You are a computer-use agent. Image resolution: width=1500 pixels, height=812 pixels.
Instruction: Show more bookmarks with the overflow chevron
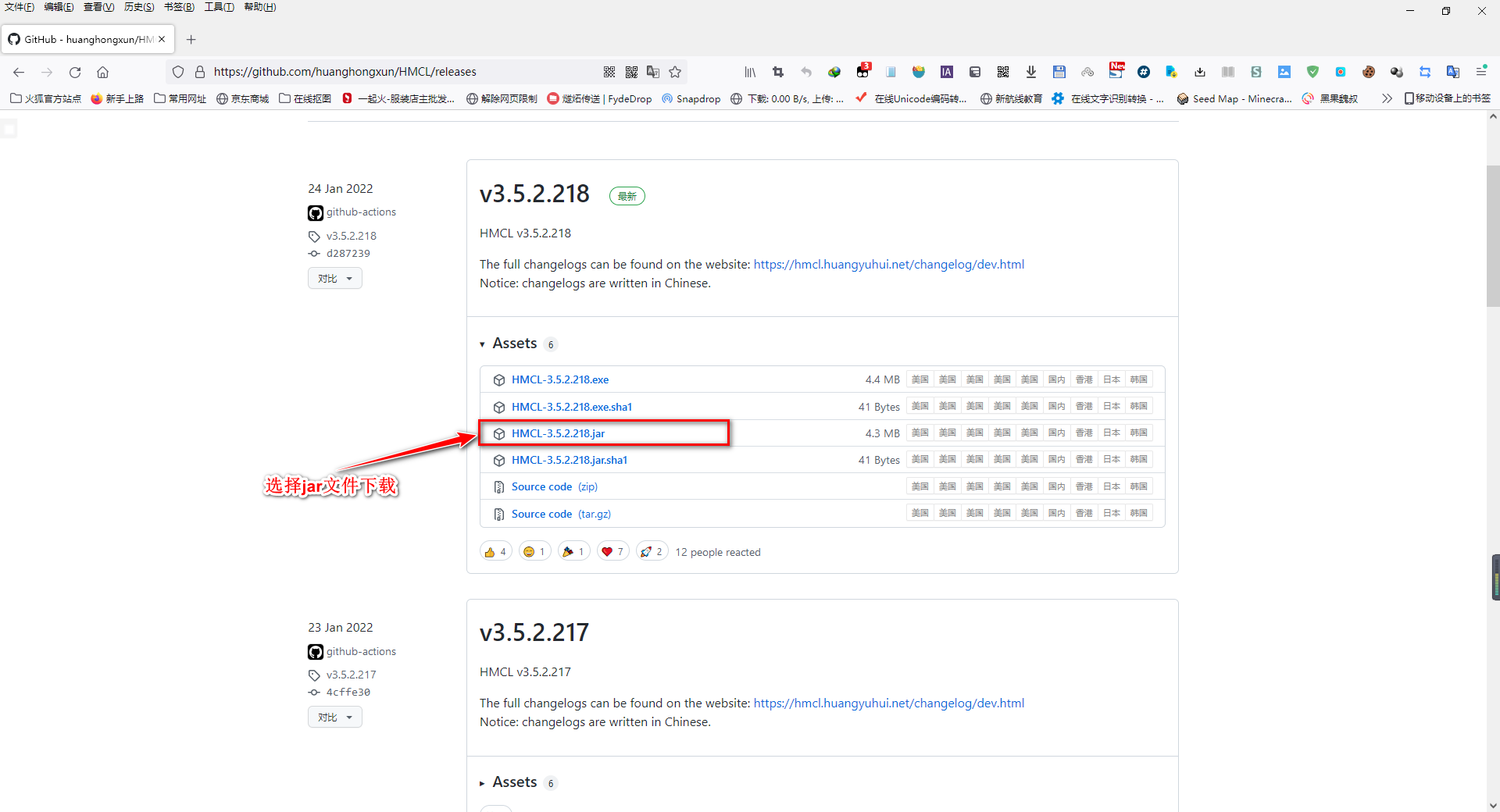pyautogui.click(x=1387, y=98)
